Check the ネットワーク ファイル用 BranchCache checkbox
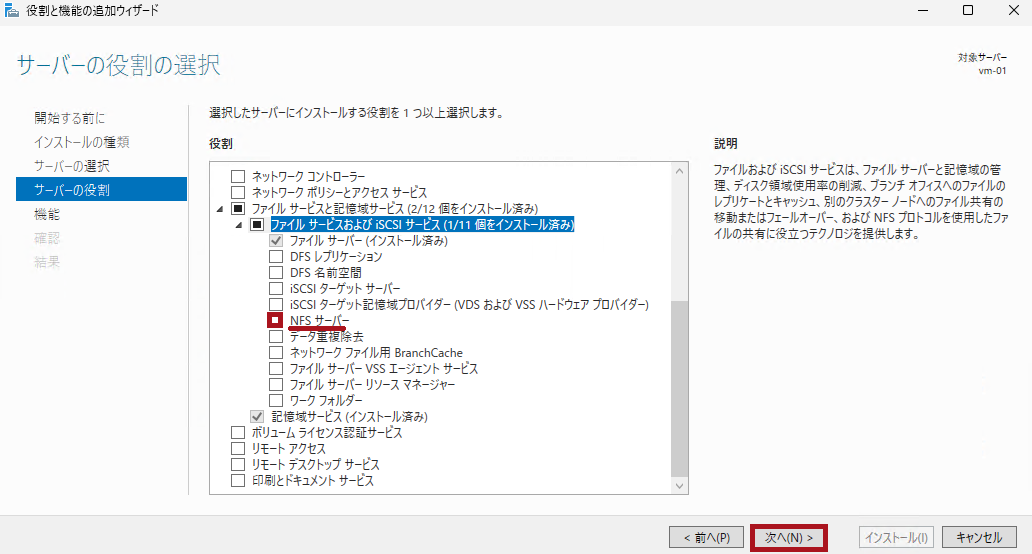The image size is (1032, 554). pos(276,353)
